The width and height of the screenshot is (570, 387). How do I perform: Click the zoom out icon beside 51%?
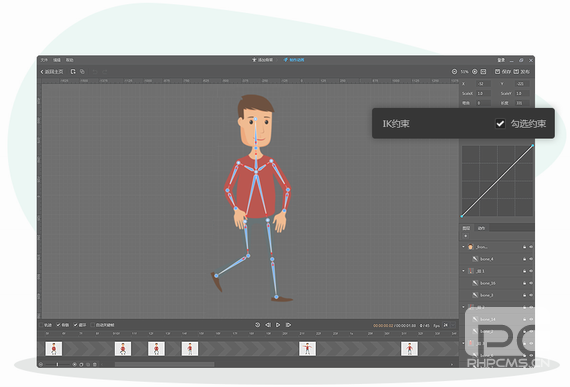click(x=454, y=72)
